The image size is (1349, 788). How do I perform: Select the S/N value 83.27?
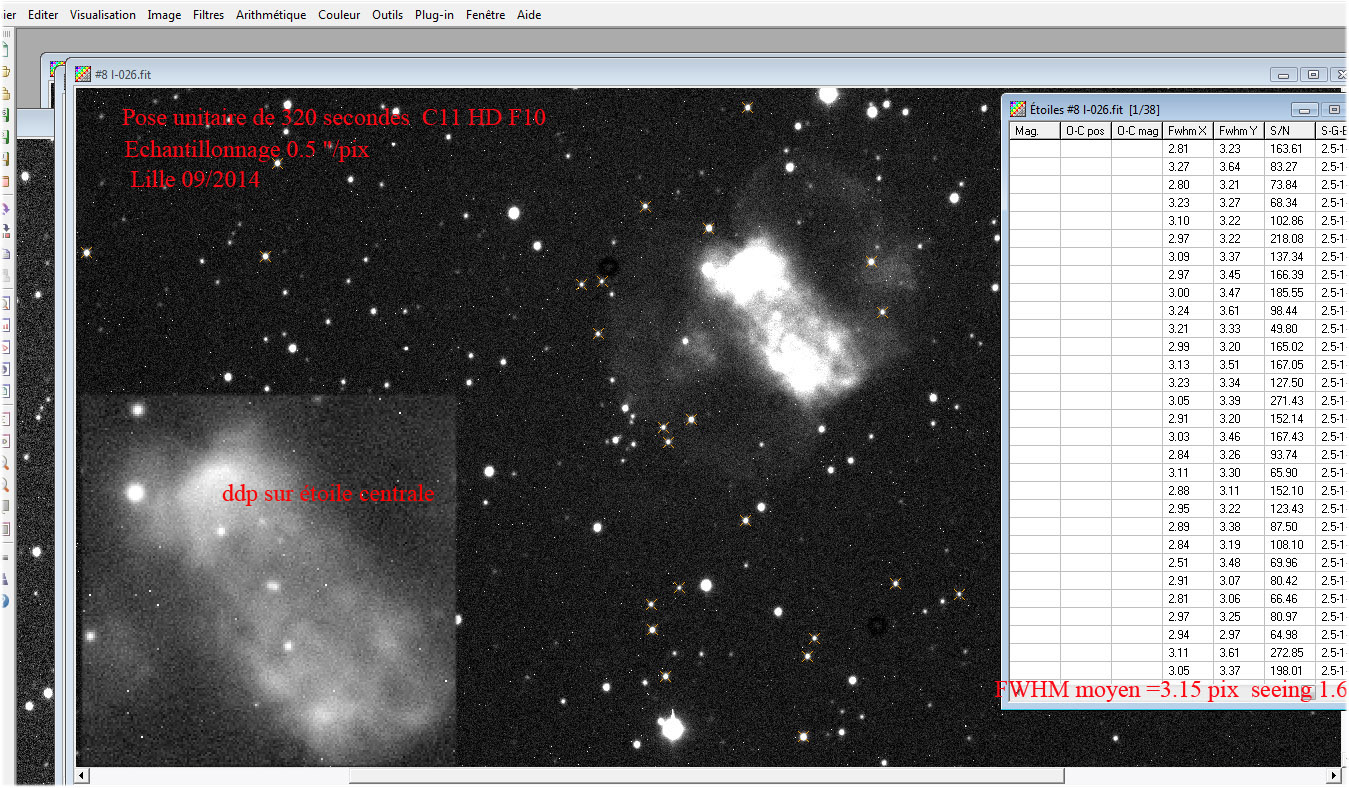tap(1292, 167)
